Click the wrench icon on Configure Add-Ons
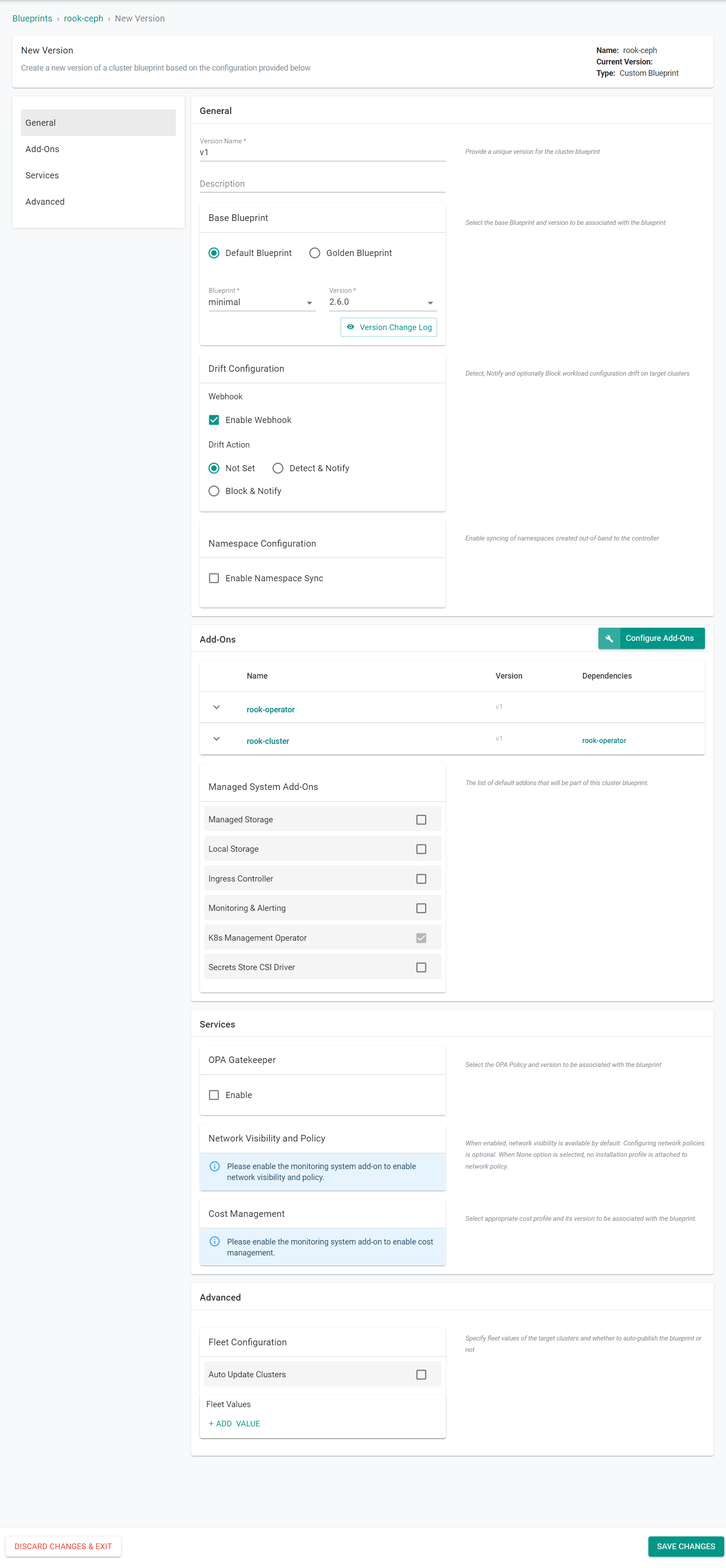Screen dimensions: 726x1568 coord(609,638)
